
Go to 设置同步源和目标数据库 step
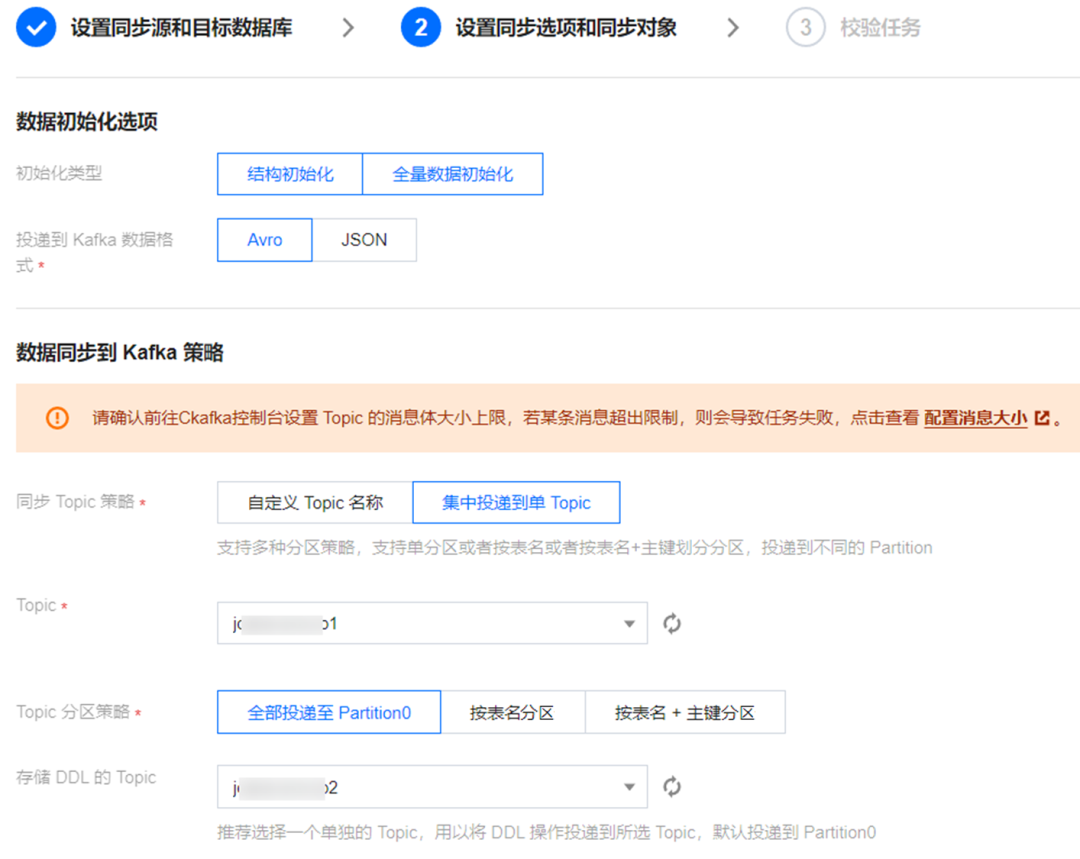point(181,28)
